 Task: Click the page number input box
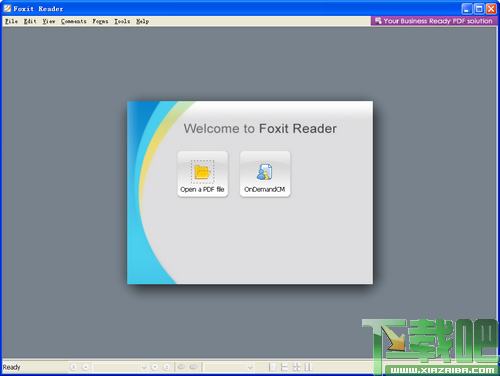coord(116,367)
